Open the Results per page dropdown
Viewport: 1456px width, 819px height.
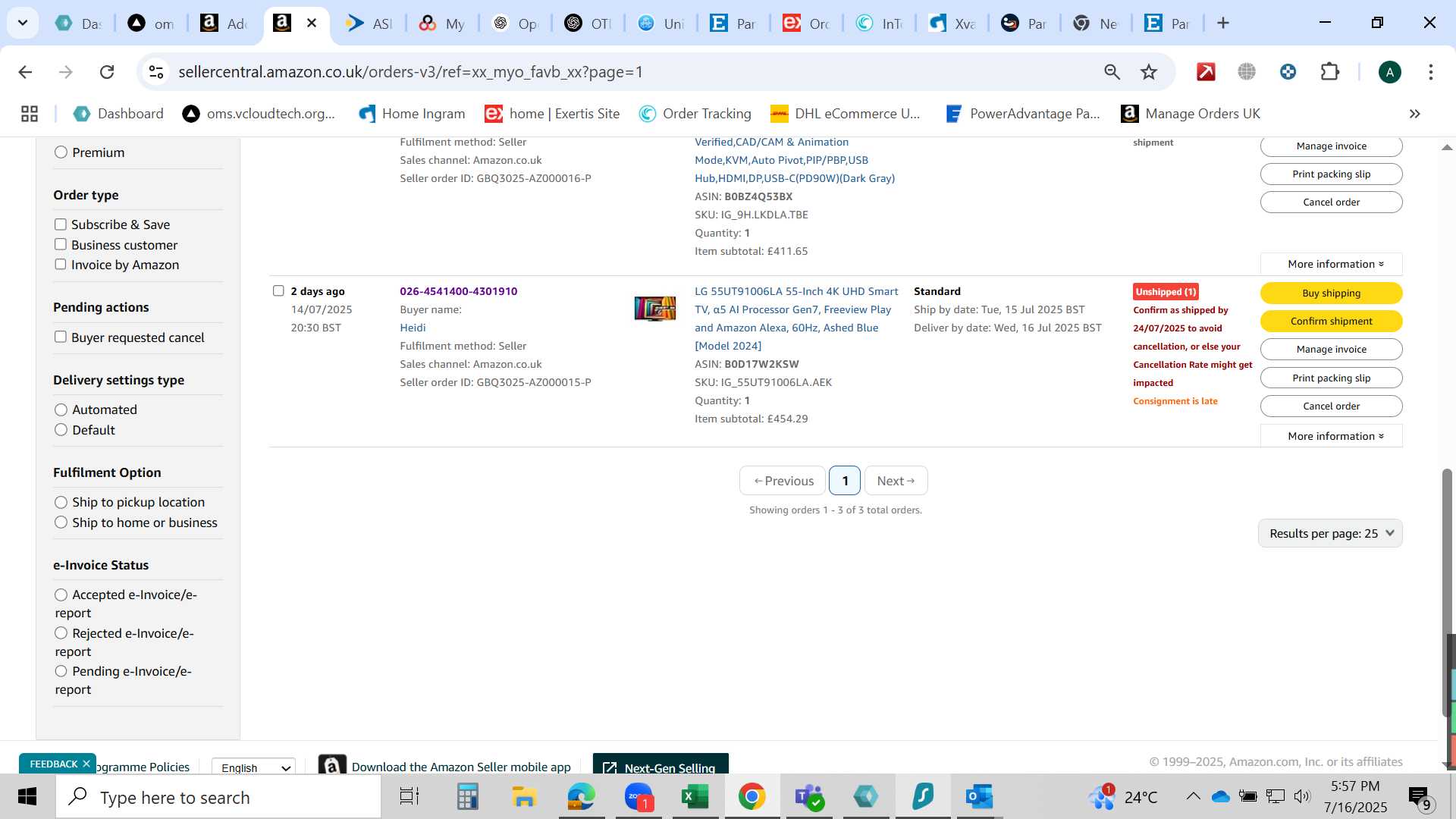(1330, 533)
